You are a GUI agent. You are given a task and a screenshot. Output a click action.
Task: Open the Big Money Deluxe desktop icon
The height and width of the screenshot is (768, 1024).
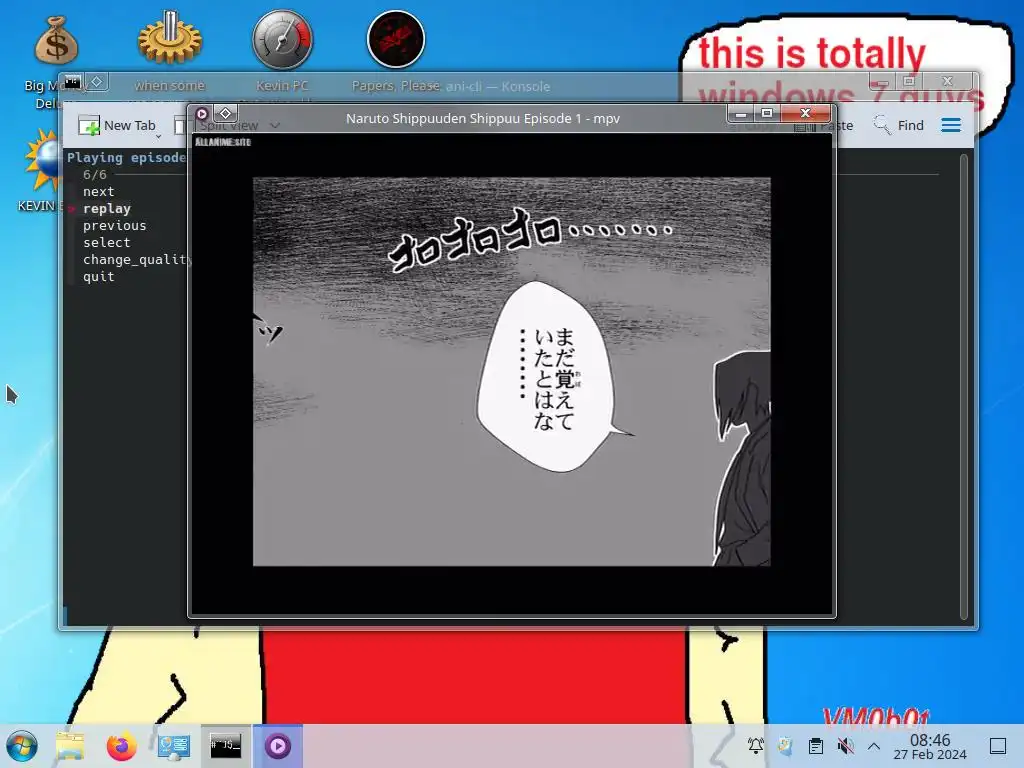coord(56,41)
